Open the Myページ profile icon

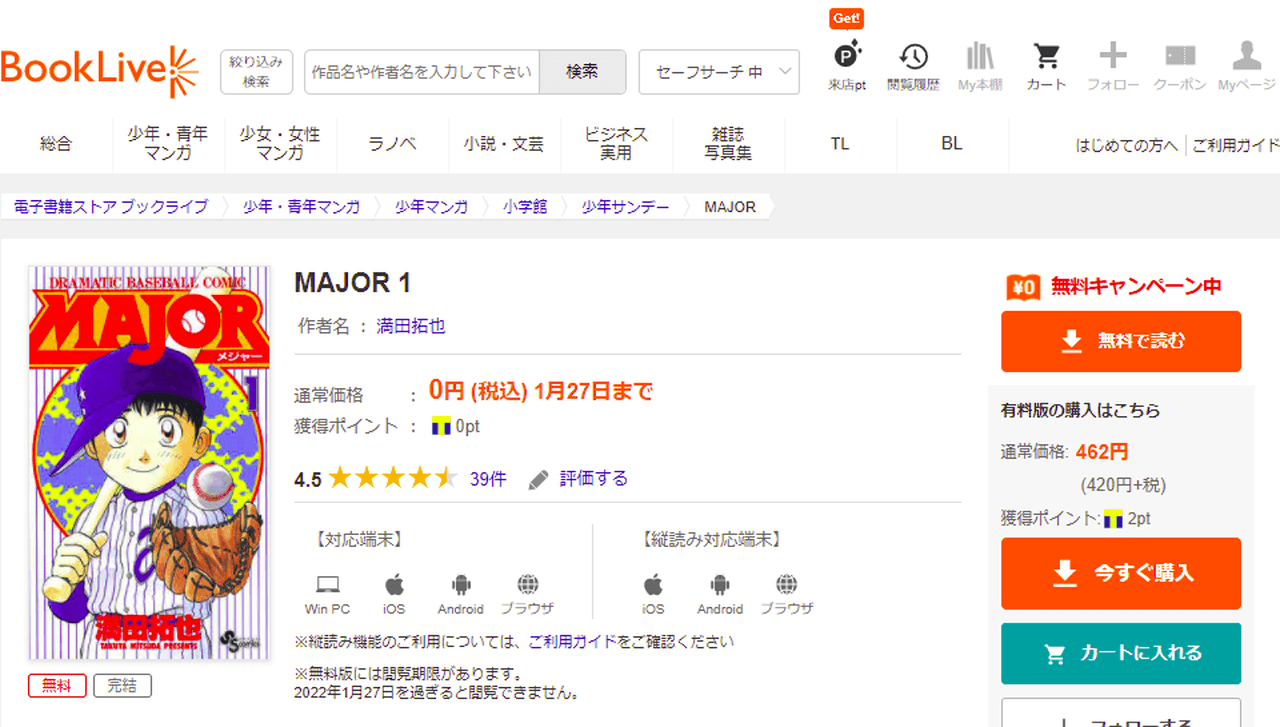coord(1246,57)
